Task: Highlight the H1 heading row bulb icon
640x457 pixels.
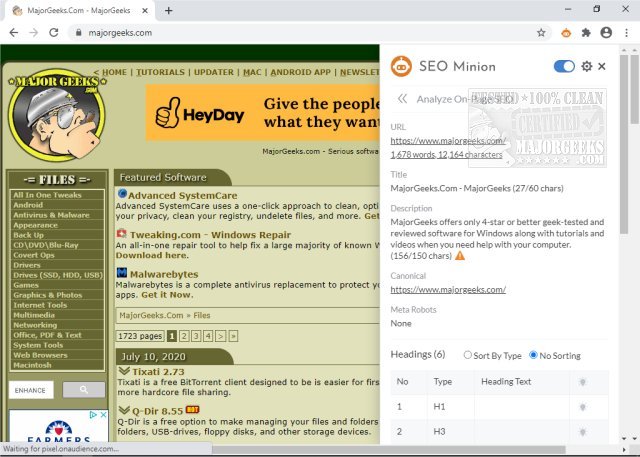Action: click(x=582, y=407)
